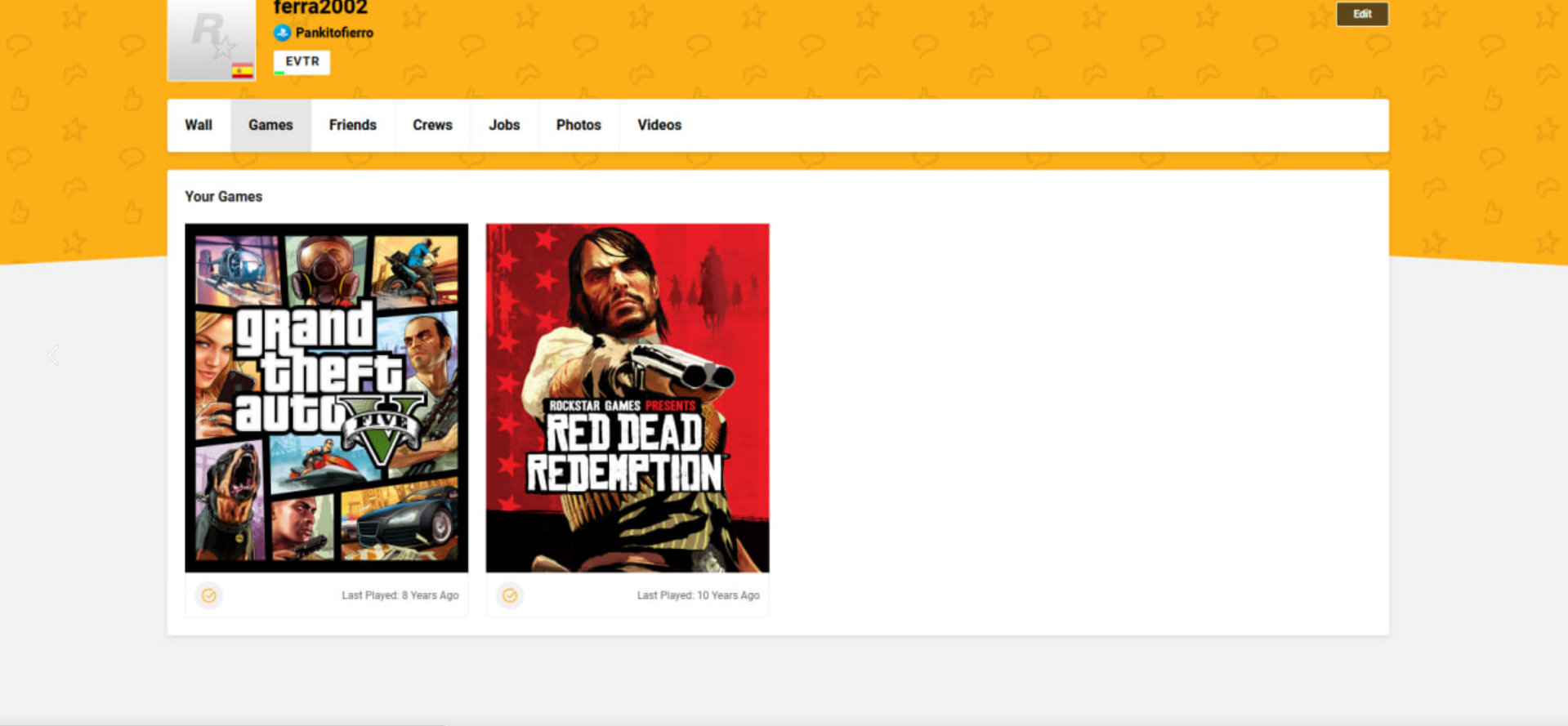Open the Videos tab
1568x726 pixels.
coord(659,125)
